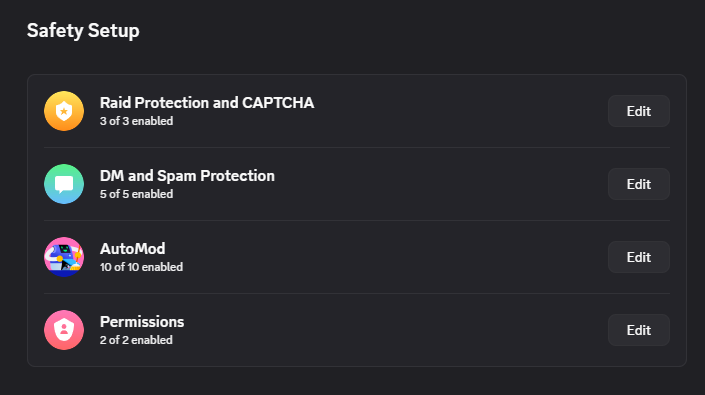The width and height of the screenshot is (705, 395).
Task: Click the AutoMod title text
Action: click(x=133, y=249)
